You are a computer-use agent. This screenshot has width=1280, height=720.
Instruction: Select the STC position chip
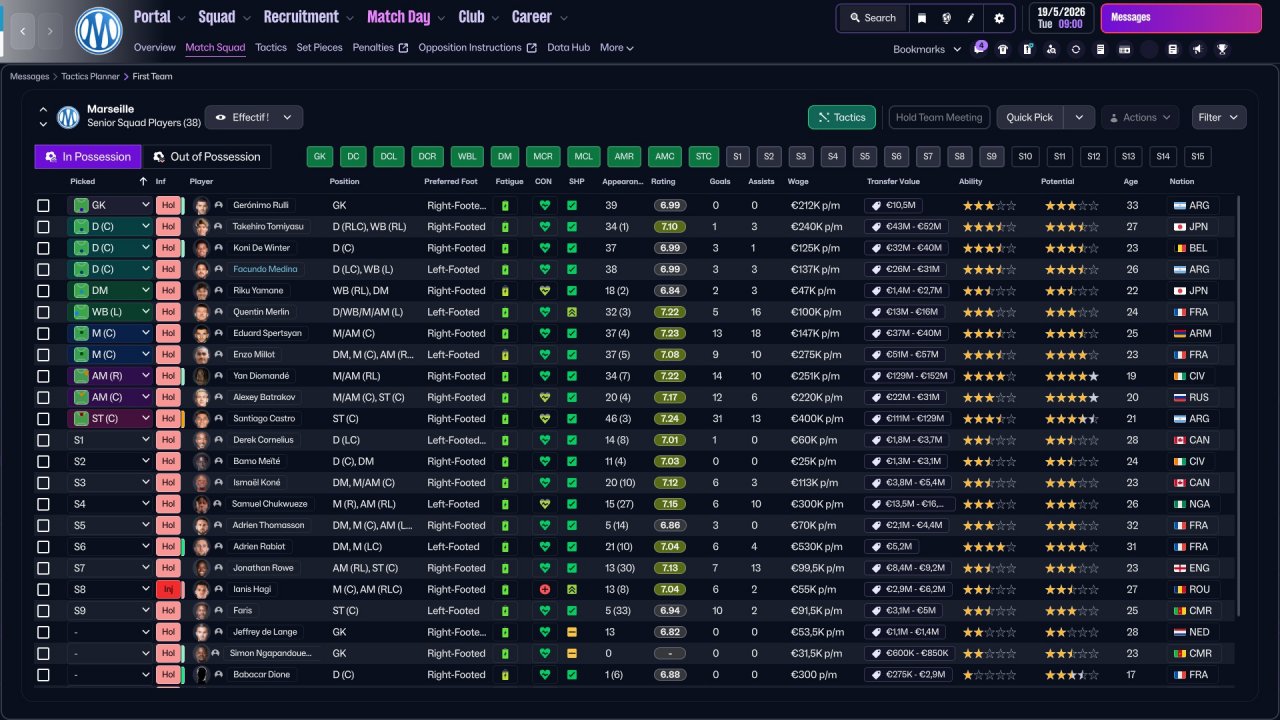click(x=704, y=156)
